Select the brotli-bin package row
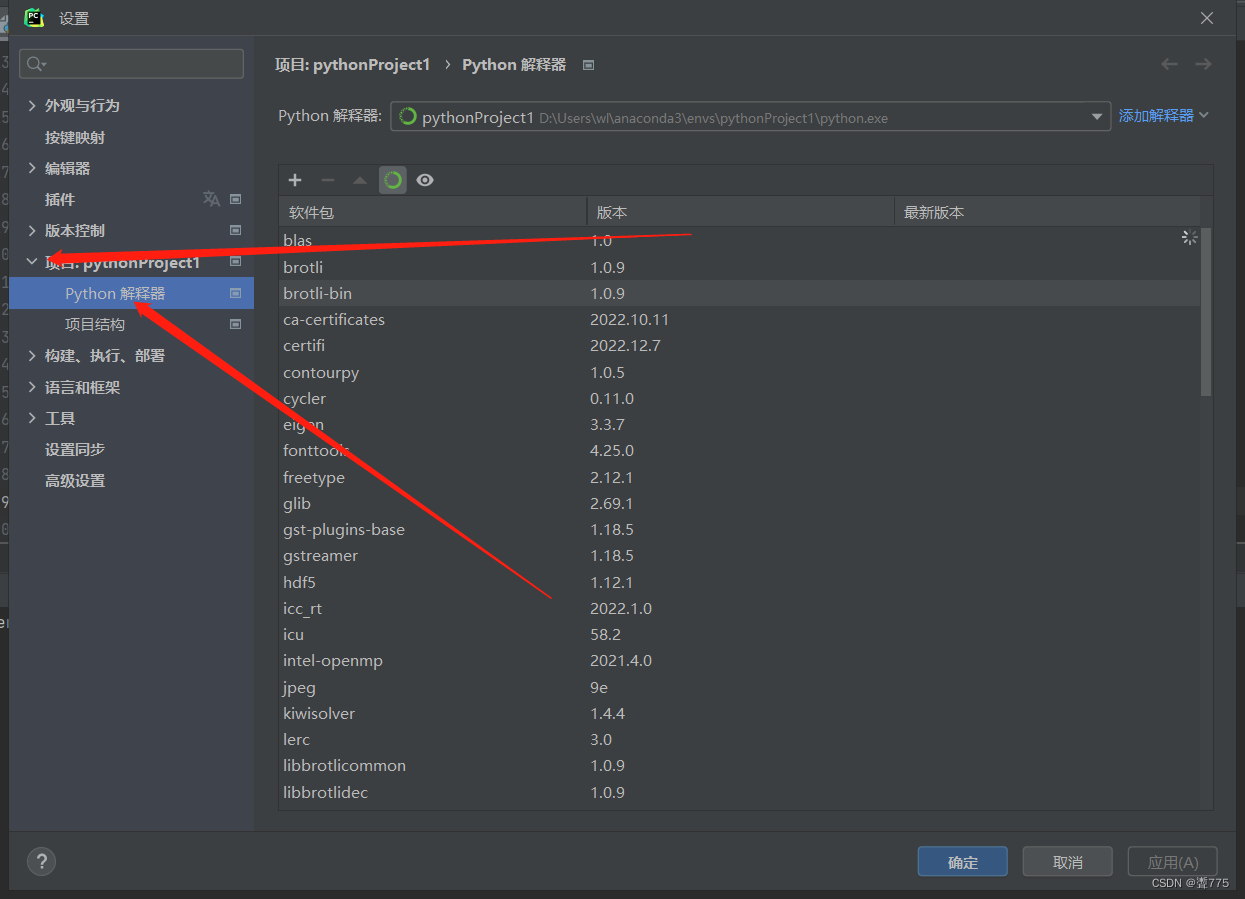This screenshot has height=899, width=1245. tap(739, 293)
